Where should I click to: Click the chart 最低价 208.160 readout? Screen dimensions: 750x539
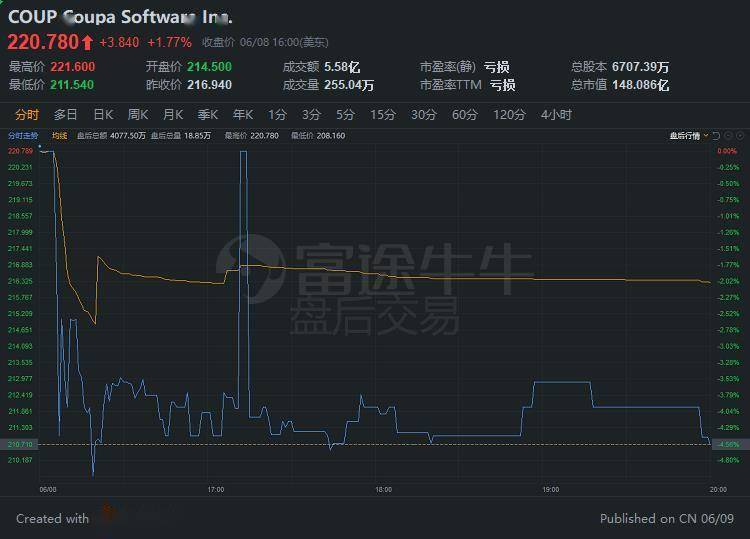(x=318, y=136)
